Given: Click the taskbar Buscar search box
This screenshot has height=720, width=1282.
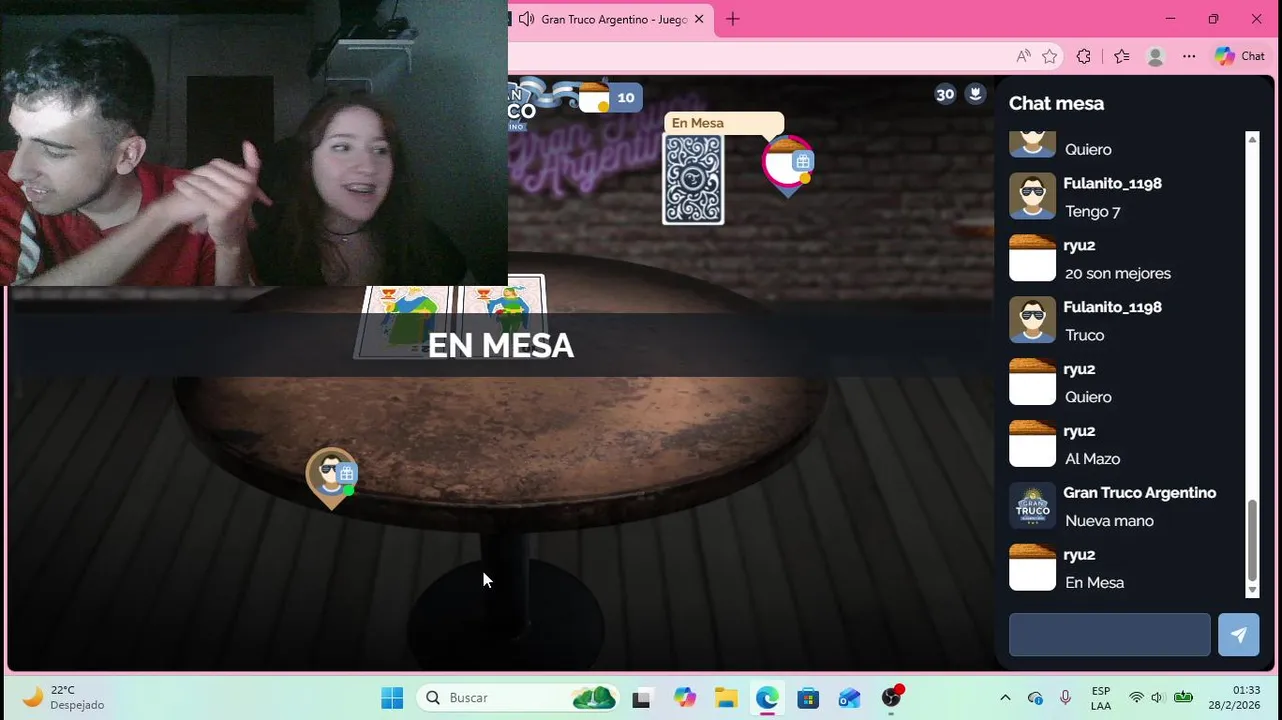Looking at the screenshot, I should (520, 698).
